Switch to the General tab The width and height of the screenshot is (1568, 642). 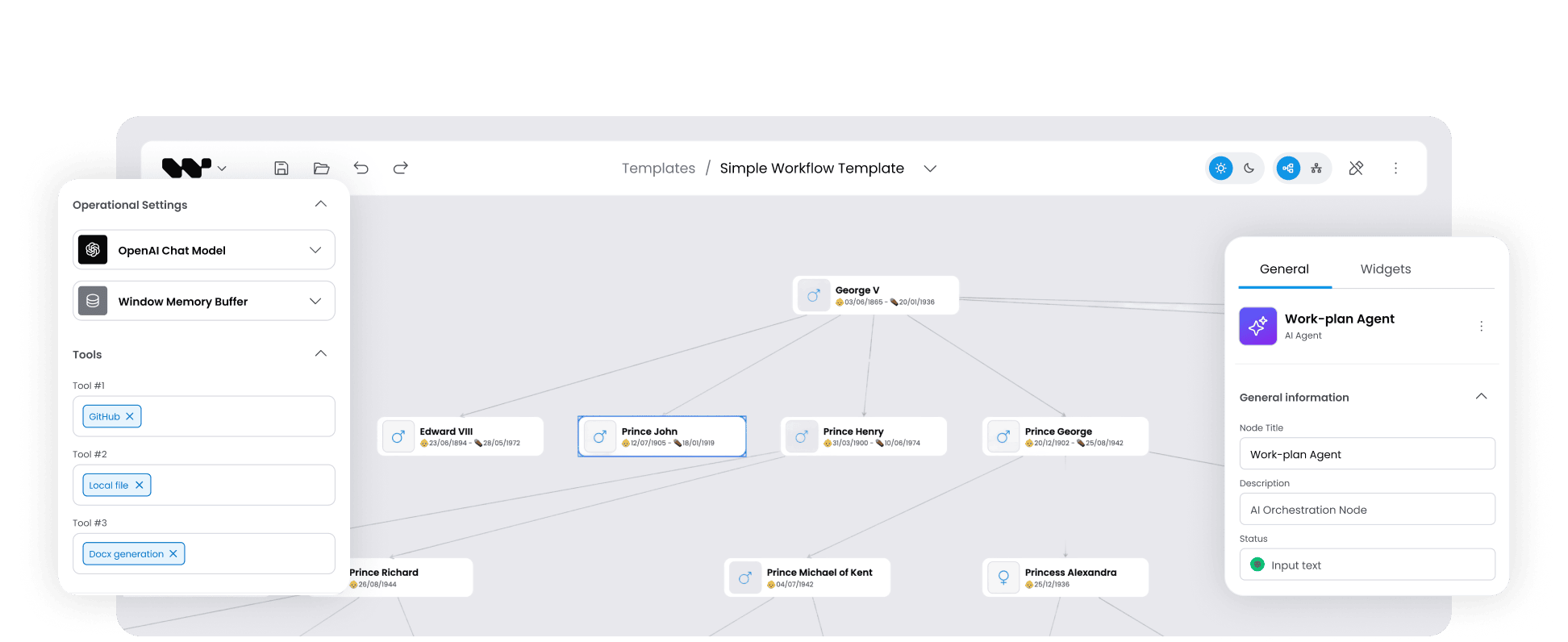(x=1284, y=269)
